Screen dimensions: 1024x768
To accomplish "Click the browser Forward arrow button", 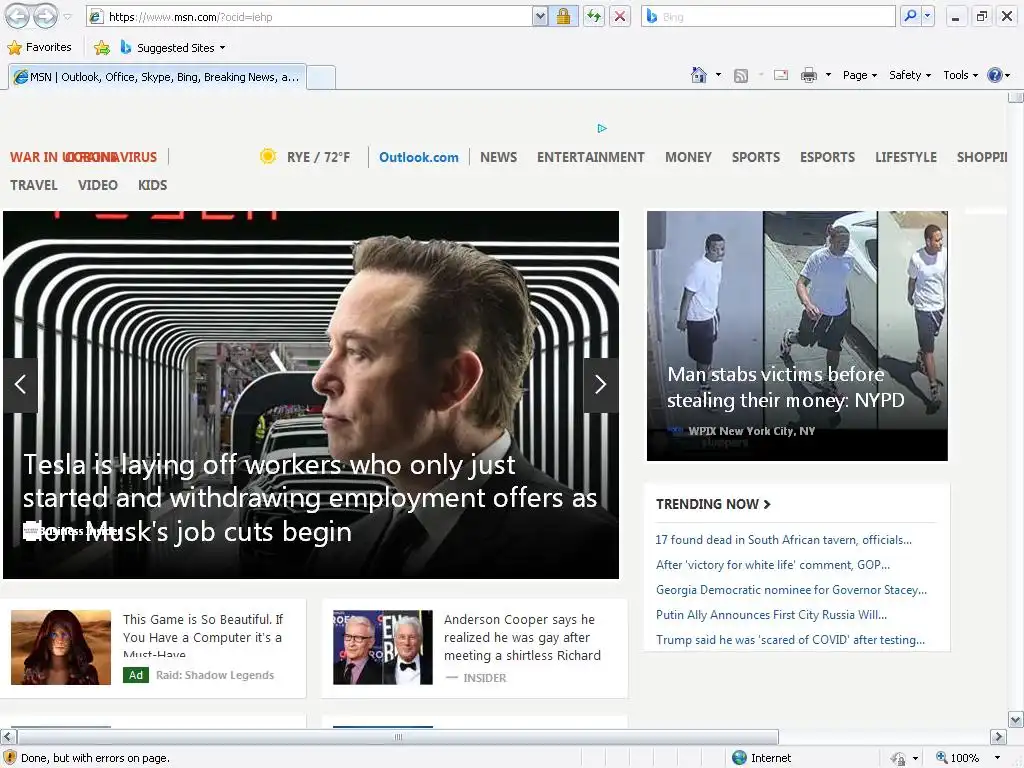I will tap(45, 17).
